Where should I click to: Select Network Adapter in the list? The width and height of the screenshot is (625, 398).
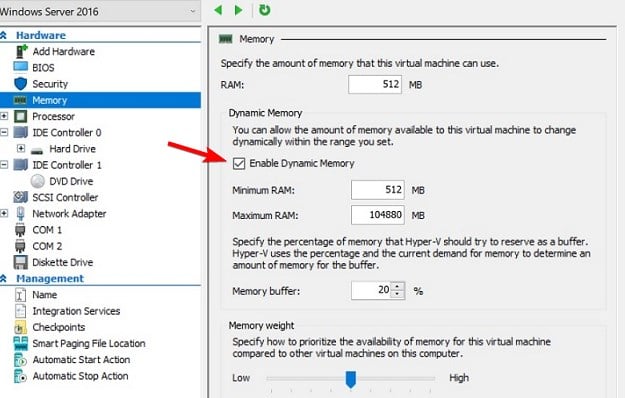[69, 214]
